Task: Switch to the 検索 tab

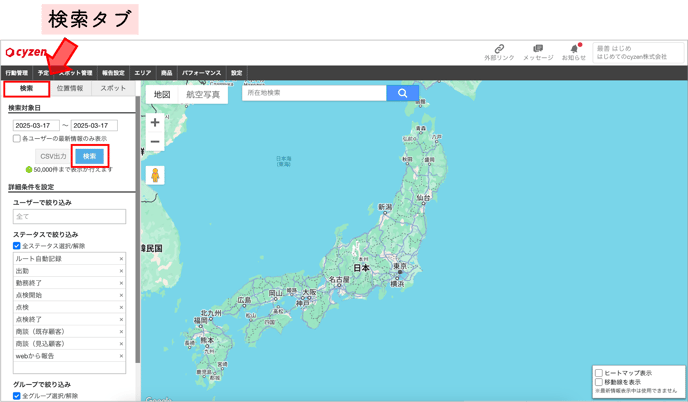Action: click(x=26, y=89)
